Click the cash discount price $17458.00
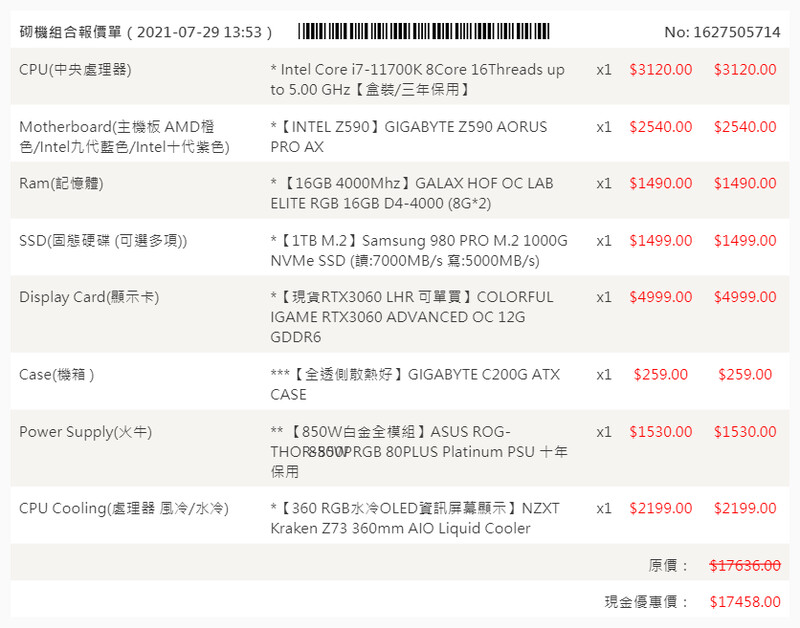The height and width of the screenshot is (628, 800). [x=745, y=602]
